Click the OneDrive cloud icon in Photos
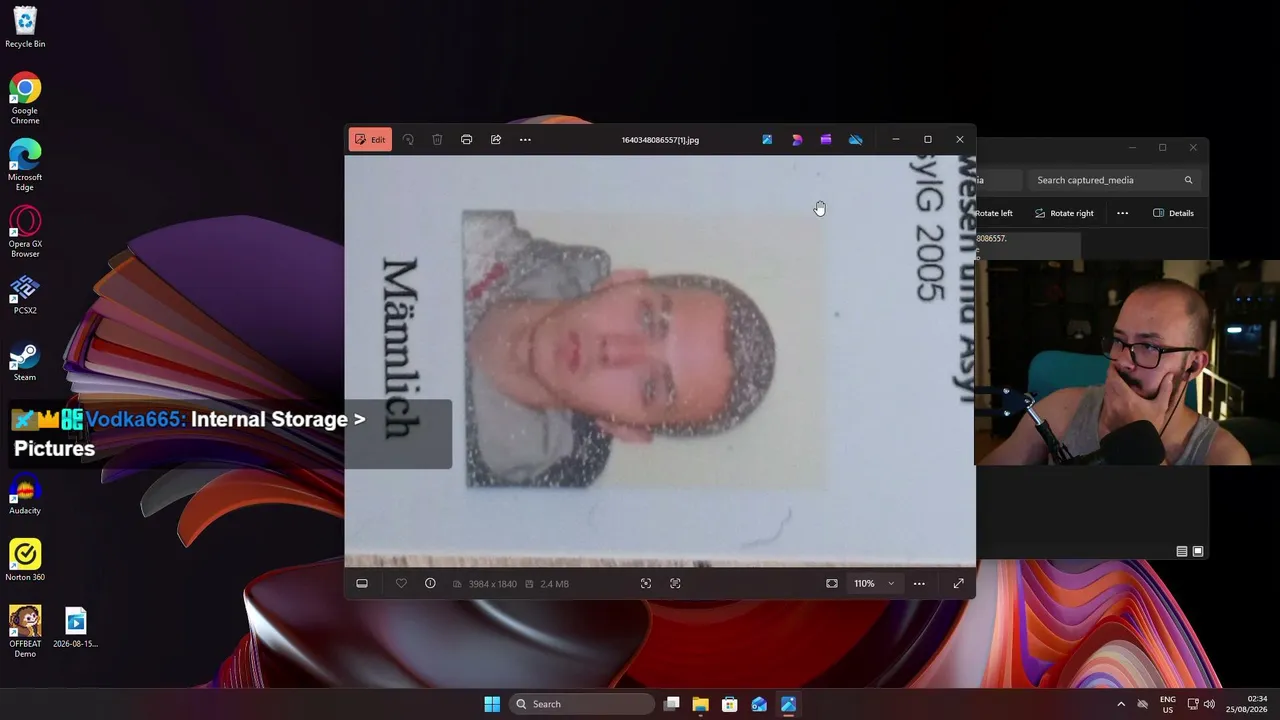 coord(856,140)
